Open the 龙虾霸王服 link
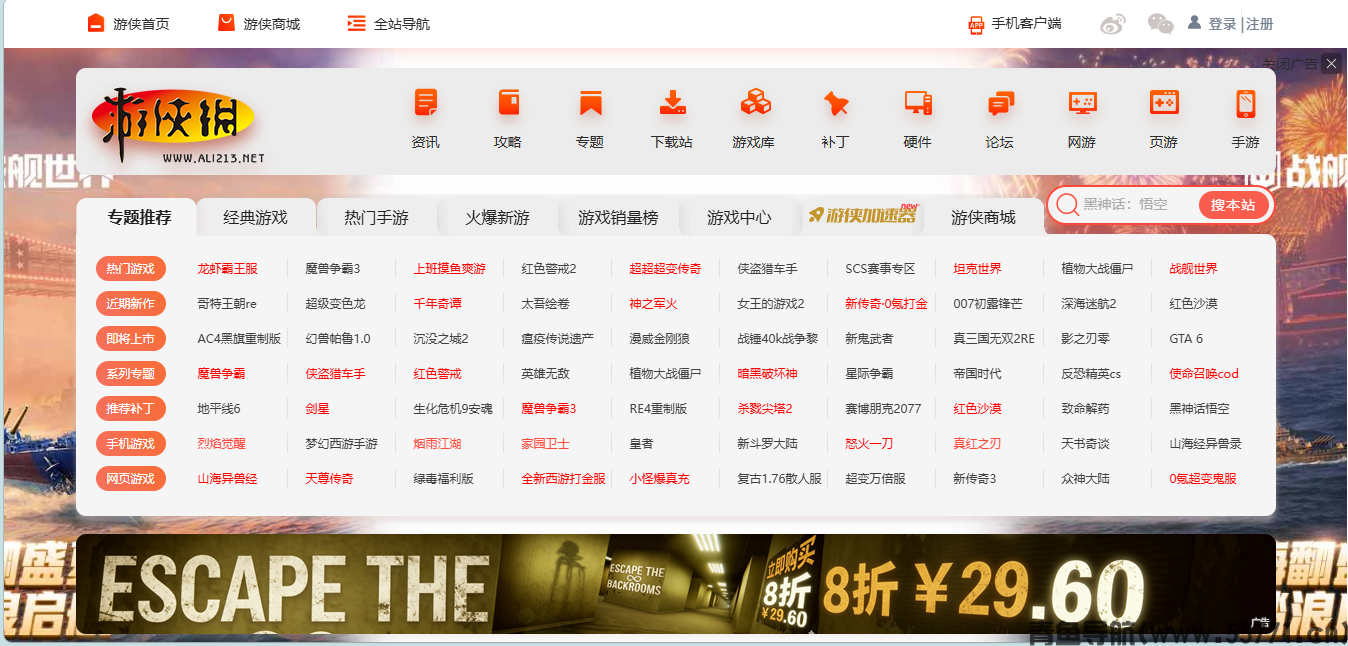1348x646 pixels. 227,269
